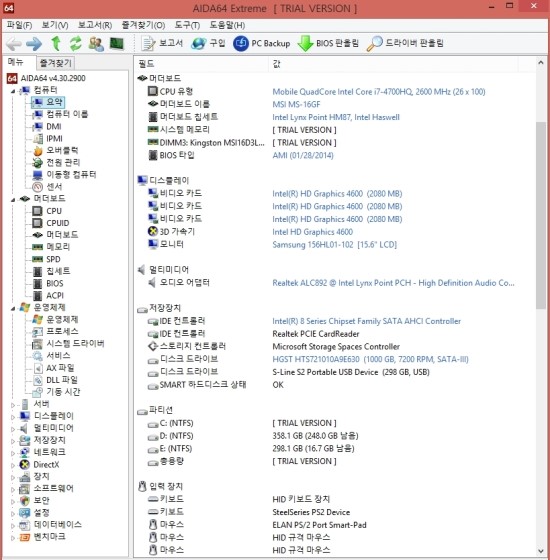
Task: Open PC Backup from toolbar
Action: [x=261, y=44]
